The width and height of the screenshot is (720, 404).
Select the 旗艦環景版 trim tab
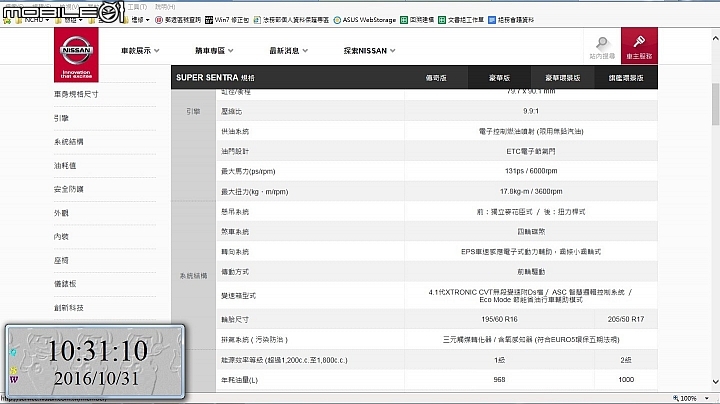point(626,78)
